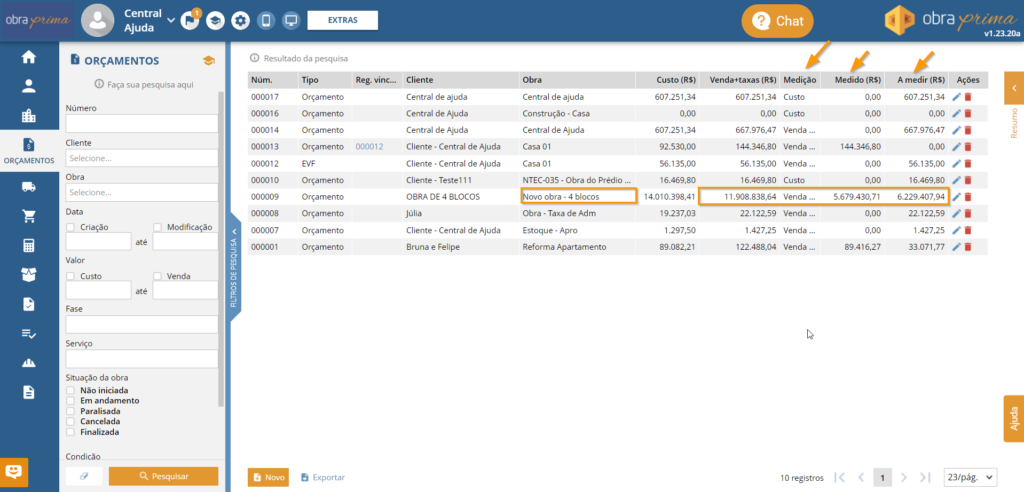
Task: Sort by the Medição column header
Action: (x=799, y=80)
